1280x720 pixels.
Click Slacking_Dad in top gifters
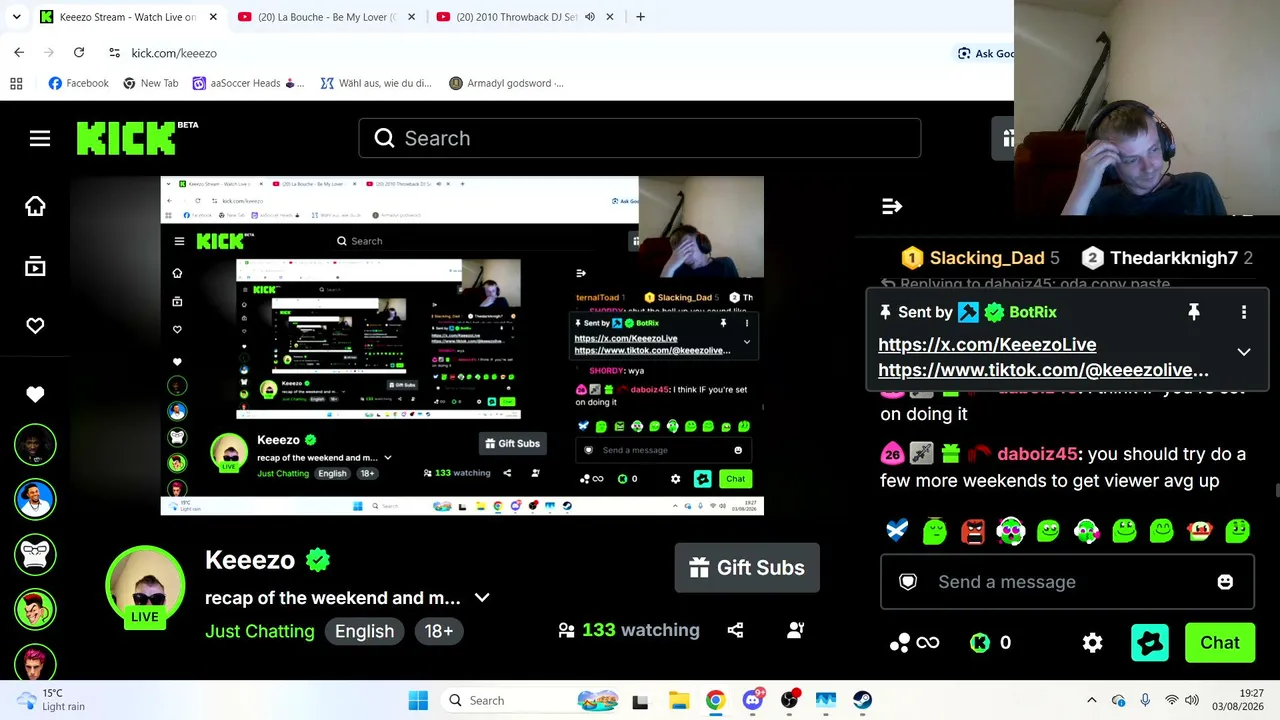pyautogui.click(x=987, y=258)
